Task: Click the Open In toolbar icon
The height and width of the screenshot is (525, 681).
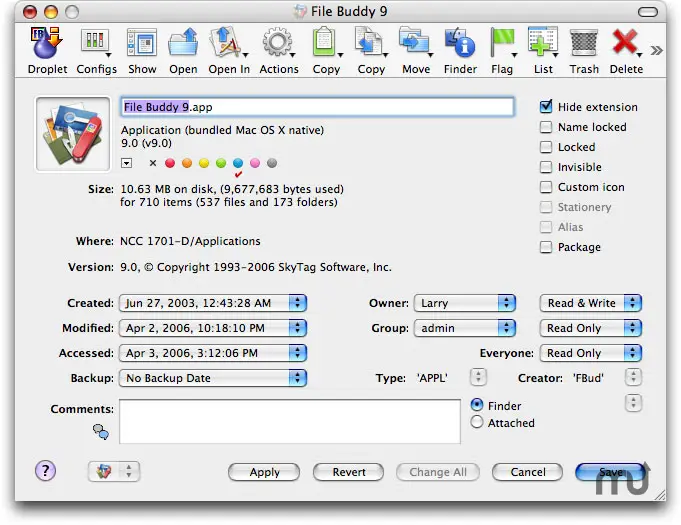Action: [x=227, y=43]
